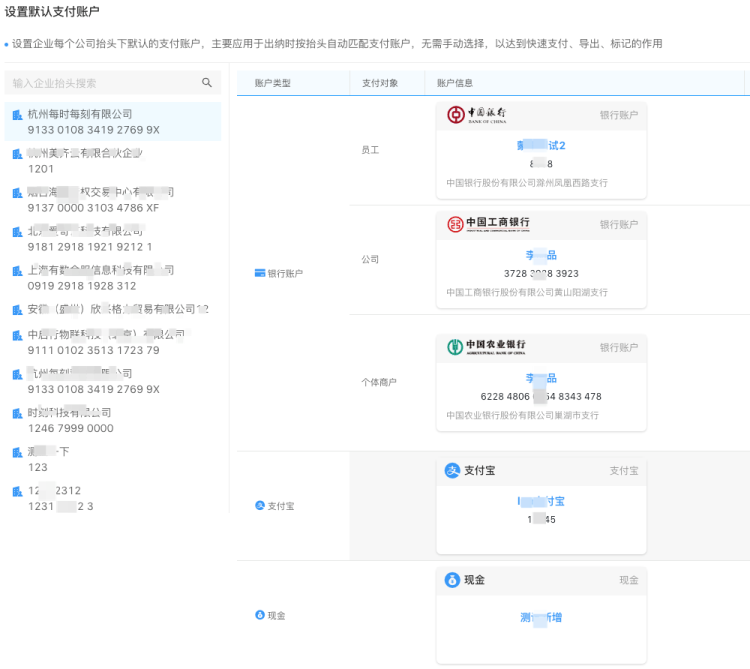Image resolution: width=750 pixels, height=669 pixels.
Task: Open the account name link in ICBC card
Action: pyautogui.click(x=541, y=256)
